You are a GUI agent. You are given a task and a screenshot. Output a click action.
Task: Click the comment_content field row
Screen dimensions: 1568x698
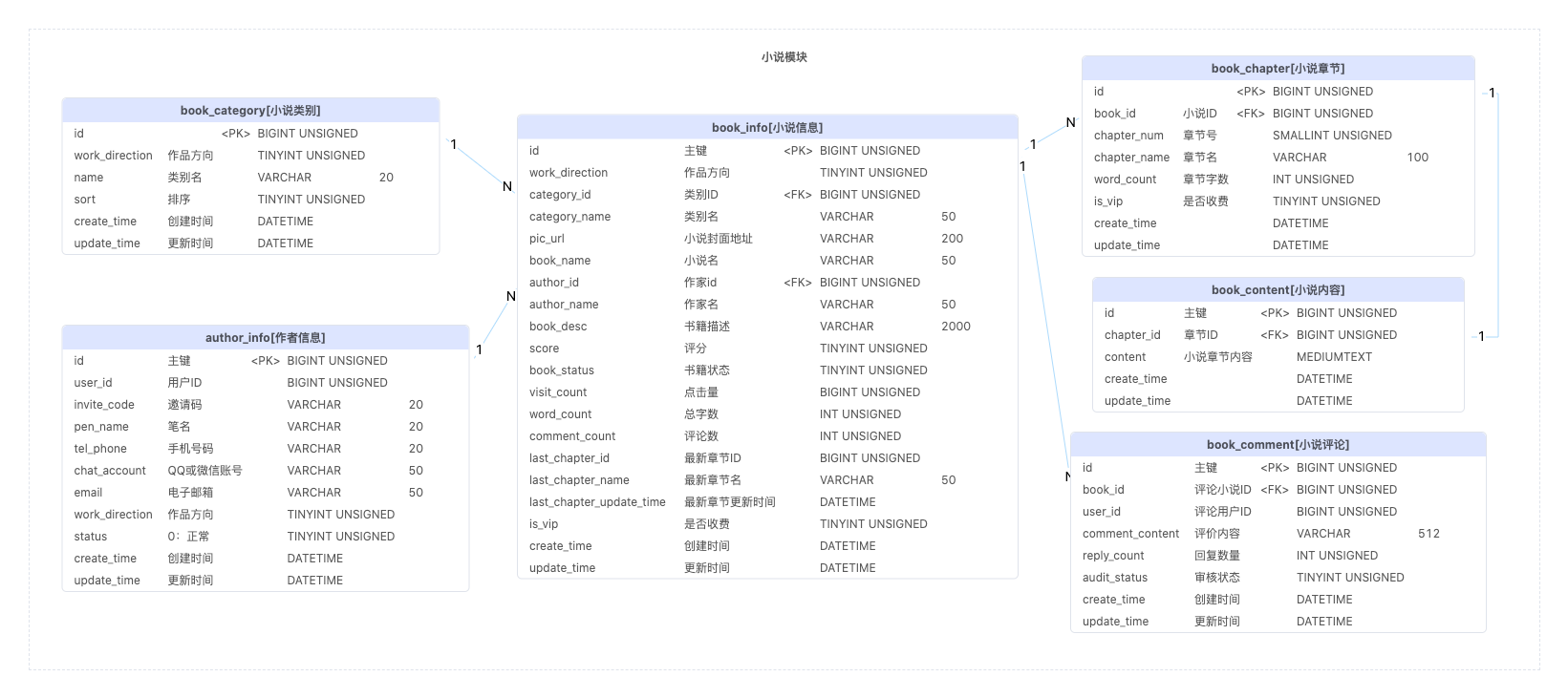[1278, 534]
